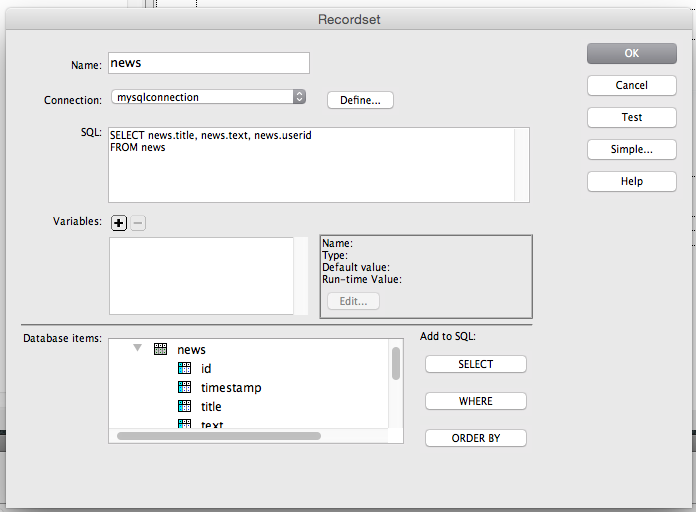Select the news table row
Image resolution: width=696 pixels, height=512 pixels.
(x=249, y=349)
